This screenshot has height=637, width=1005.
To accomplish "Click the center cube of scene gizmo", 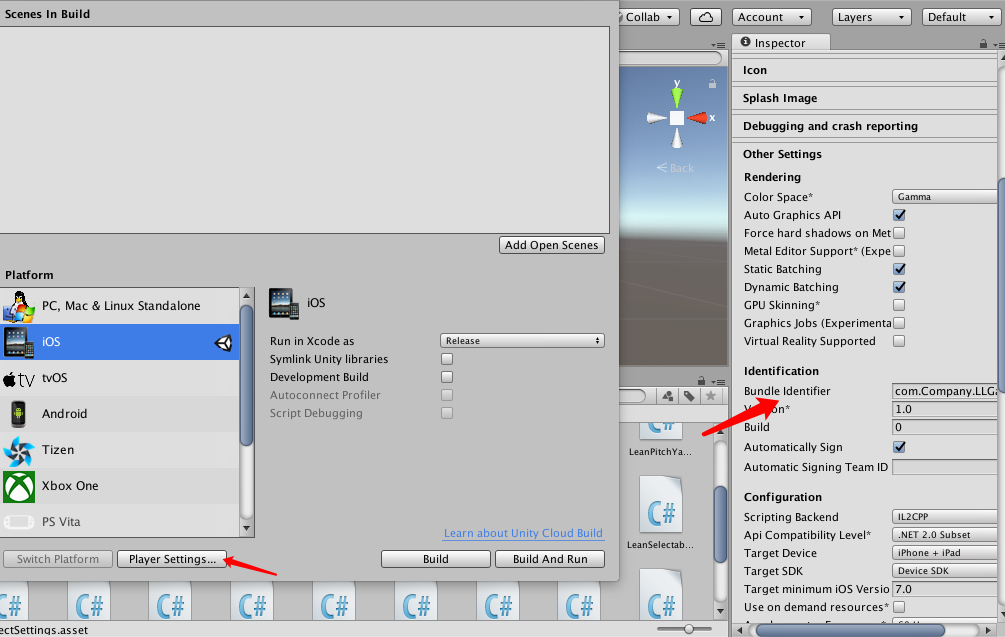I will pyautogui.click(x=677, y=118).
